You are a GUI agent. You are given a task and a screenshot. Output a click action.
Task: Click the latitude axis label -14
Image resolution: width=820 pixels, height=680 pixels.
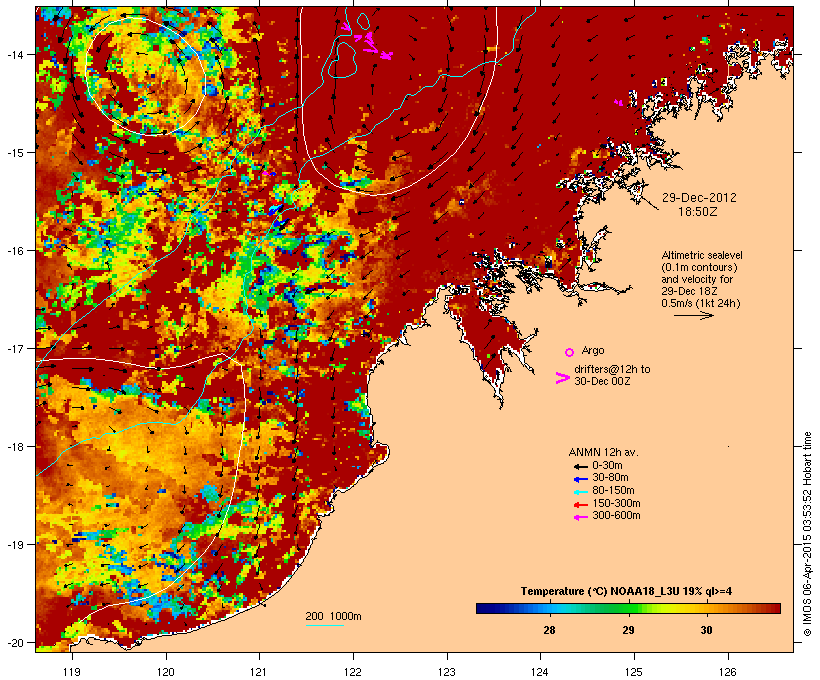click(x=15, y=54)
